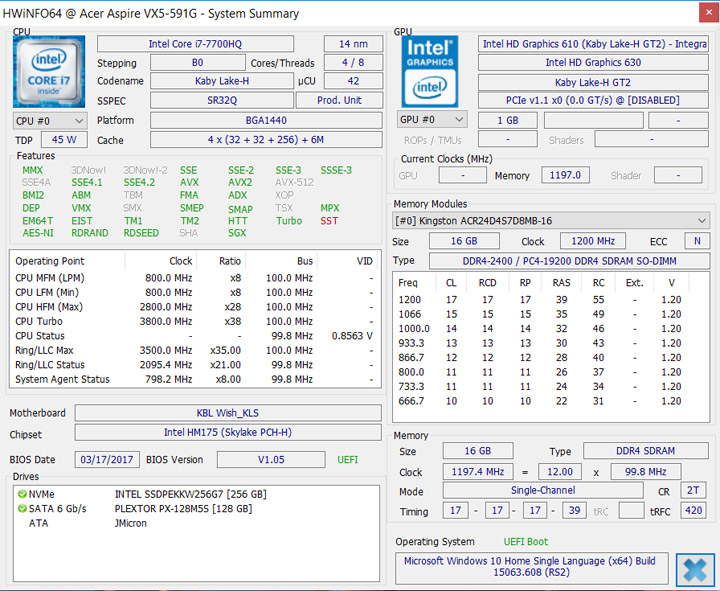Image resolution: width=720 pixels, height=591 pixels.
Task: Click the green SATA 6 Gb/s status icon
Action: click(x=20, y=509)
